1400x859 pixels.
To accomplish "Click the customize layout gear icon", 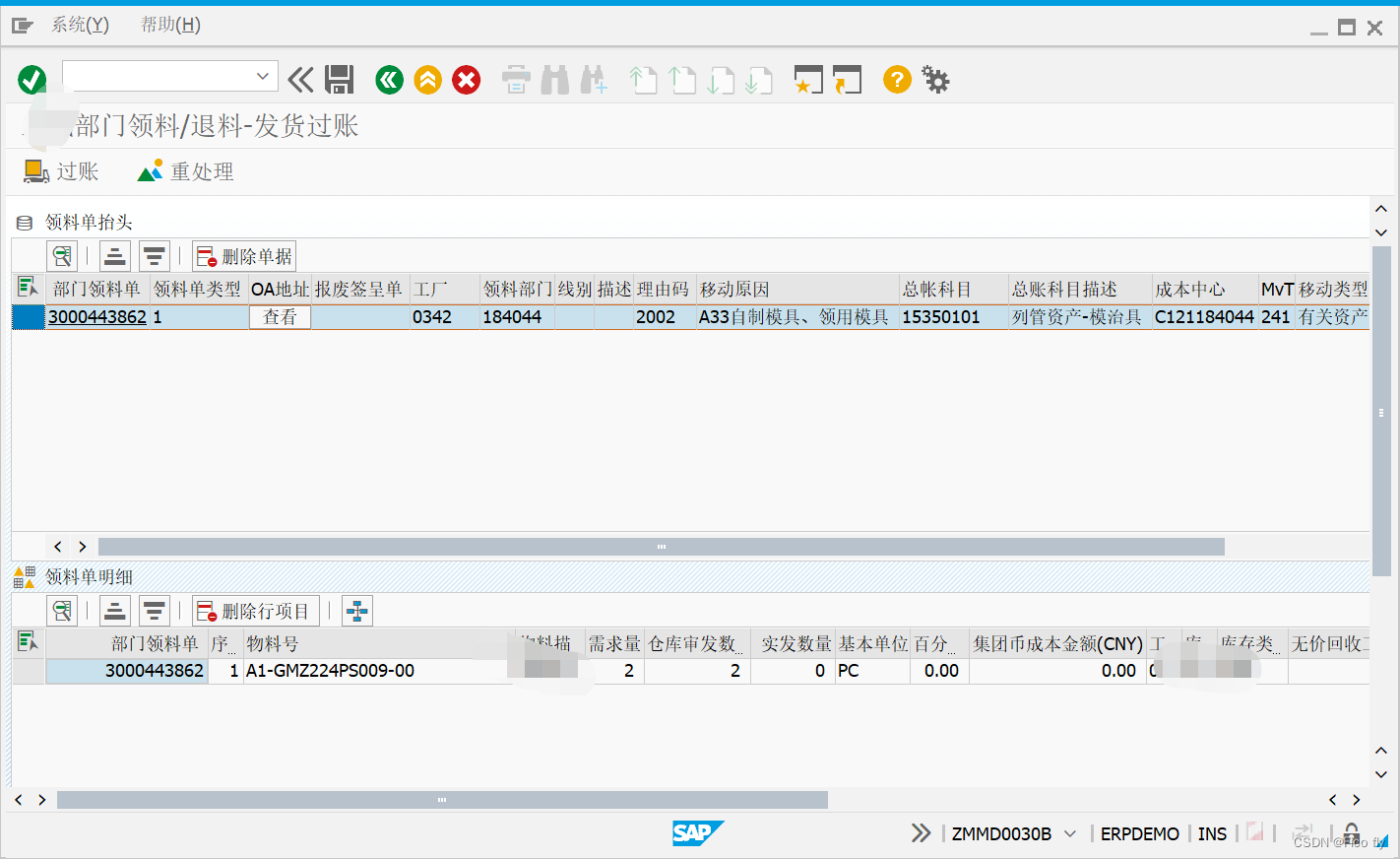I will (935, 79).
